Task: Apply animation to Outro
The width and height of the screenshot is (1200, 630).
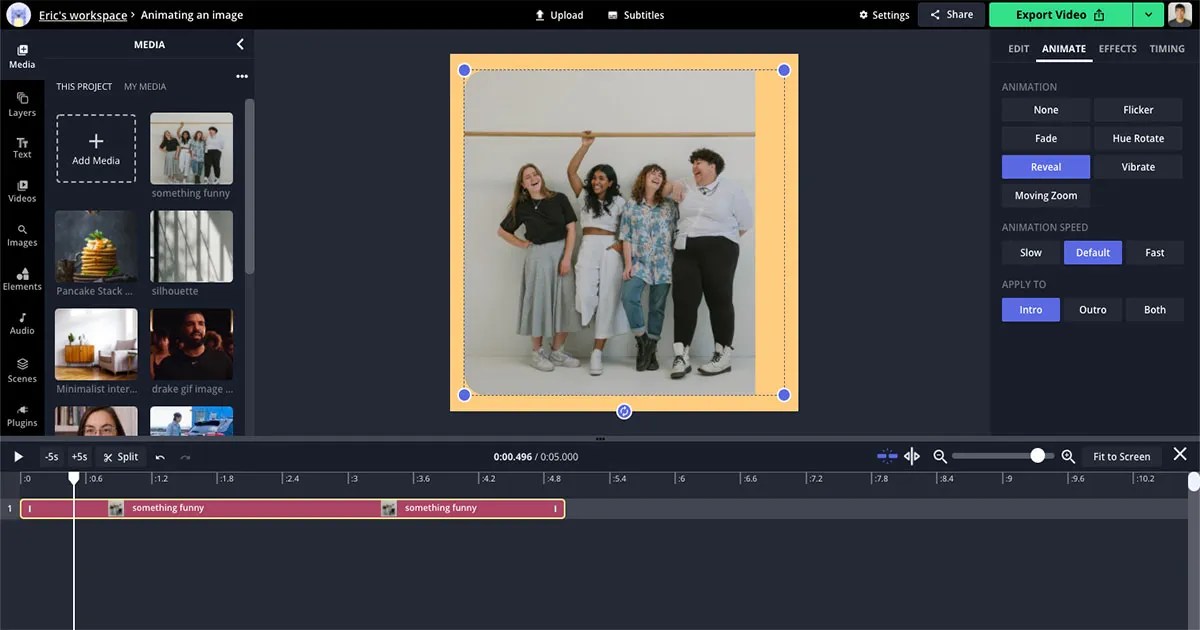Action: point(1092,309)
